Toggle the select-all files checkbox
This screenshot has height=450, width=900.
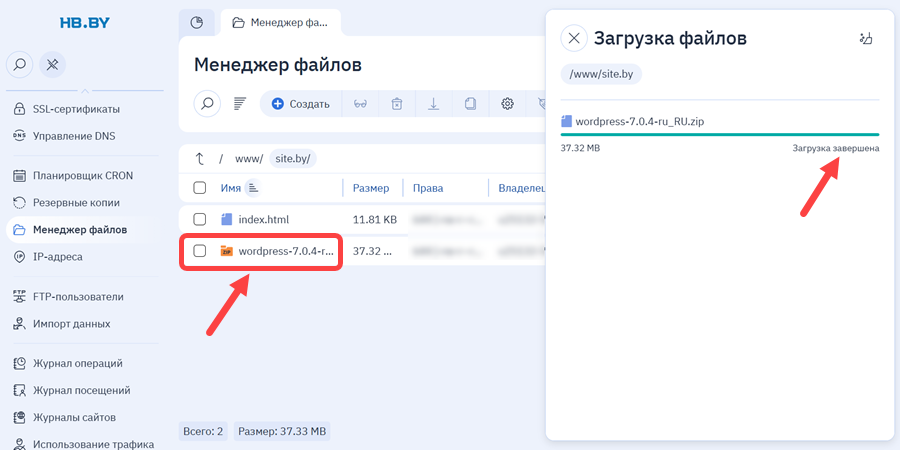[199, 188]
